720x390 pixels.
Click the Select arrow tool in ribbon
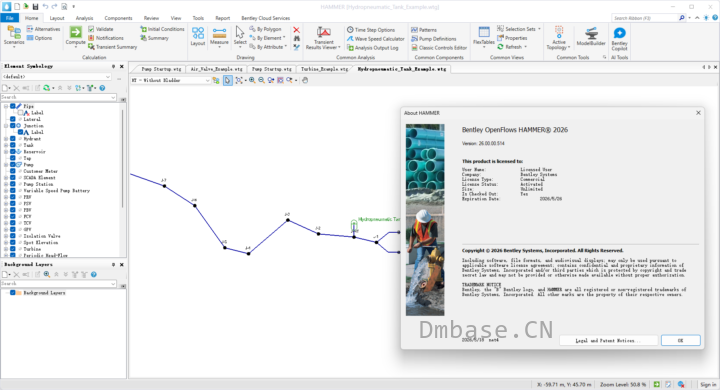tap(240, 36)
